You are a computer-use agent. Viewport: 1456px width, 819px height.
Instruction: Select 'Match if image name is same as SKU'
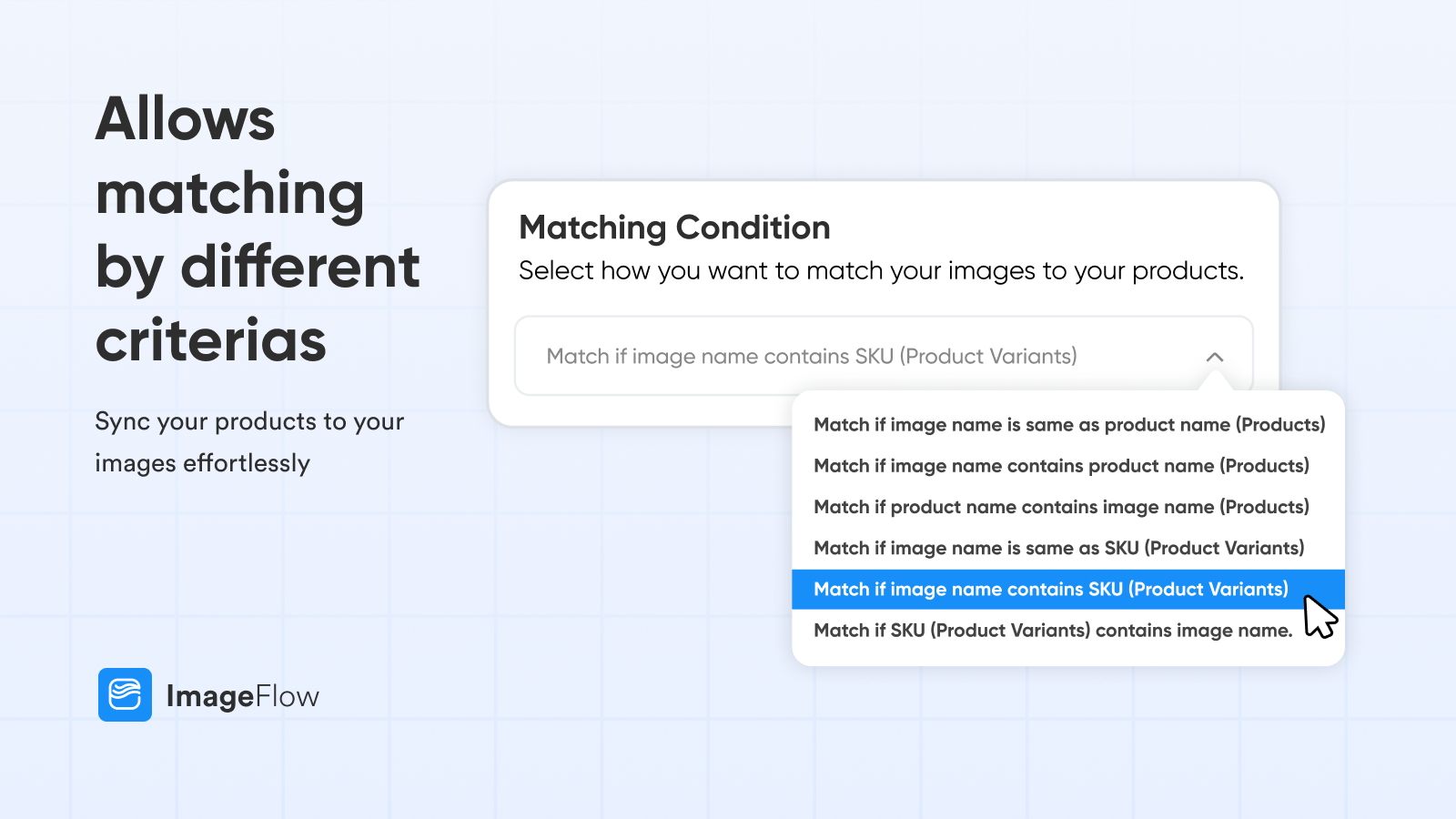(x=1058, y=548)
